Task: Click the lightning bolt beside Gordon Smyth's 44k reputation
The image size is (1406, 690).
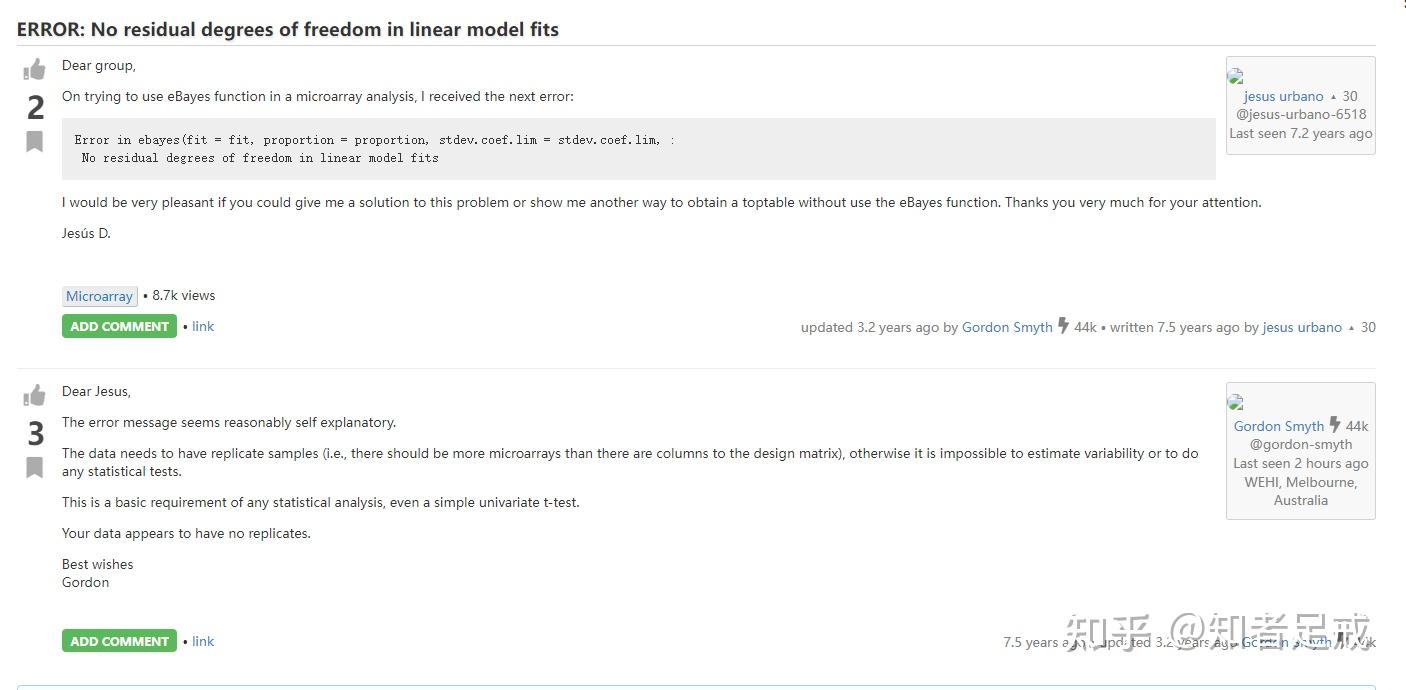Action: [x=1335, y=424]
